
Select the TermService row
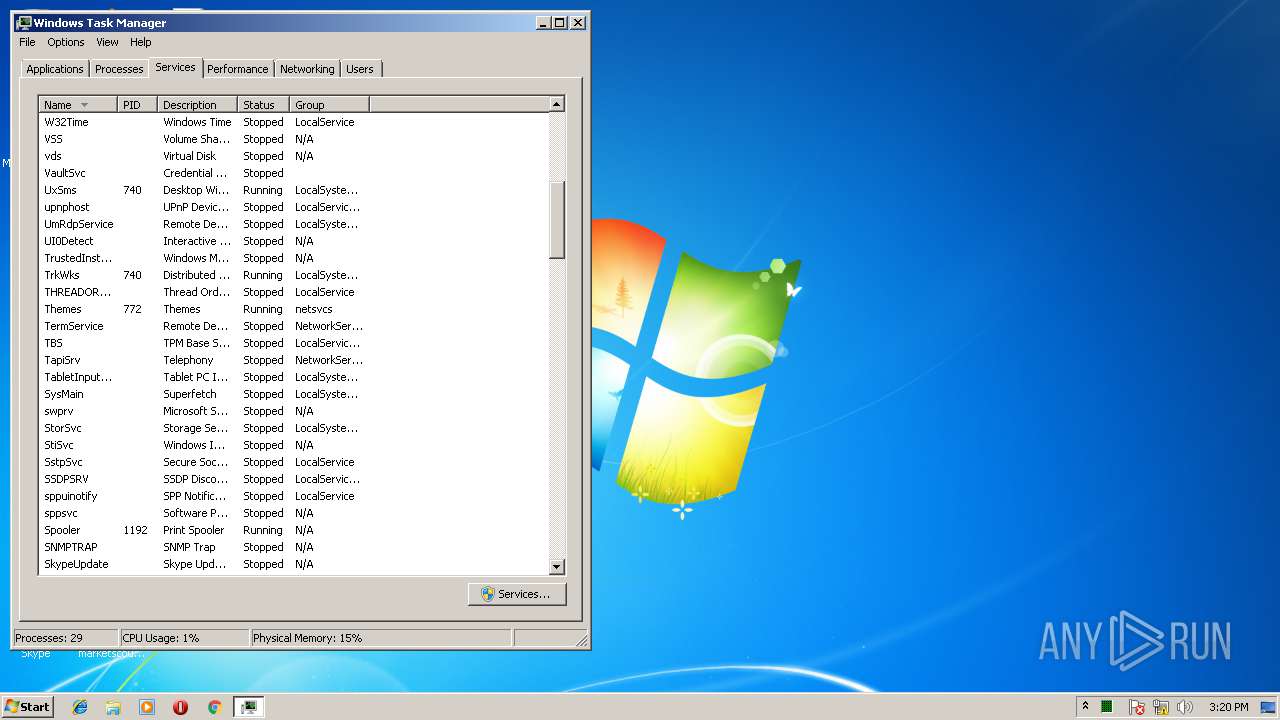coord(294,326)
